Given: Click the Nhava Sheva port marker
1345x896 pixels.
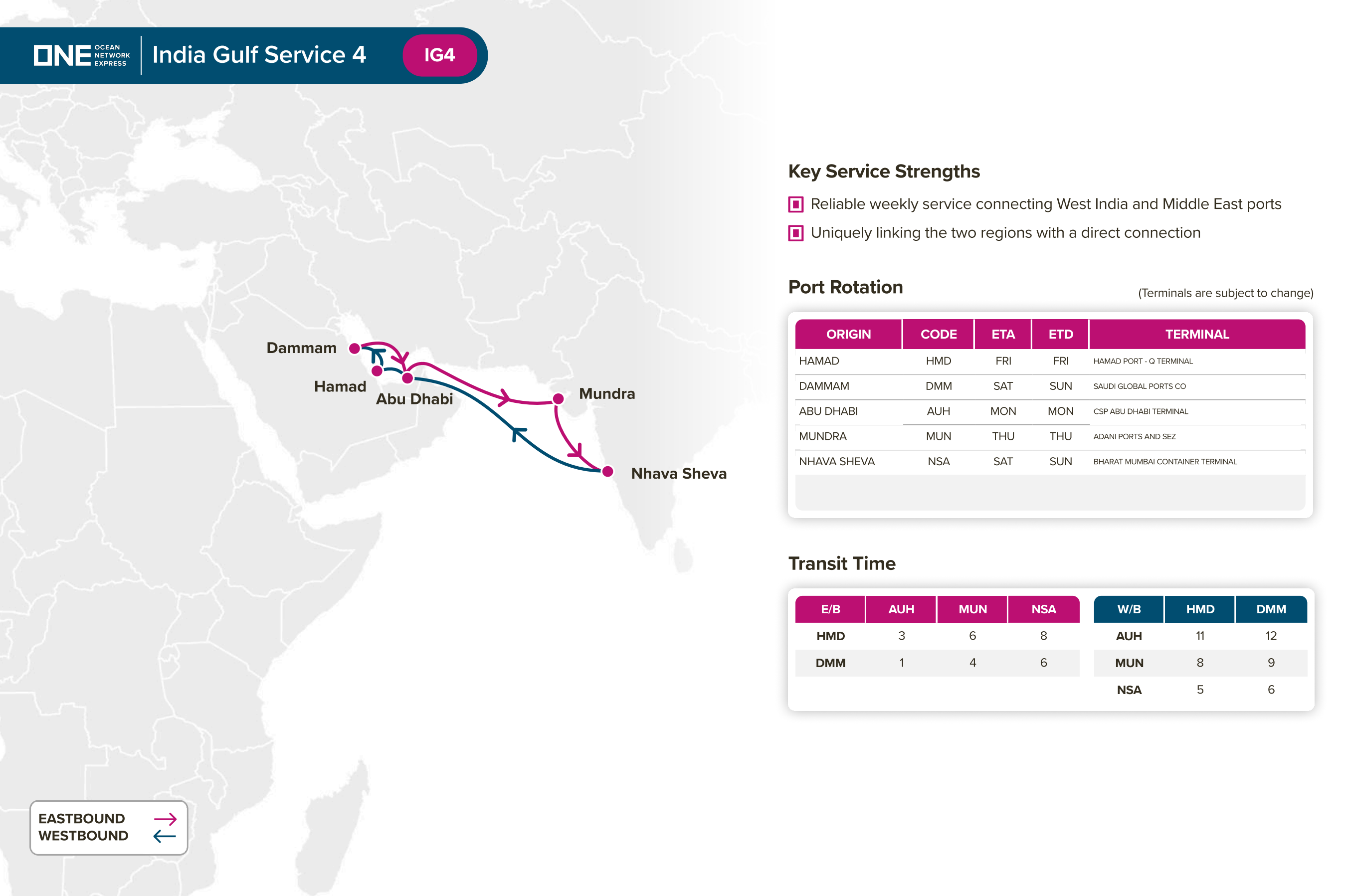Looking at the screenshot, I should coord(607,471).
